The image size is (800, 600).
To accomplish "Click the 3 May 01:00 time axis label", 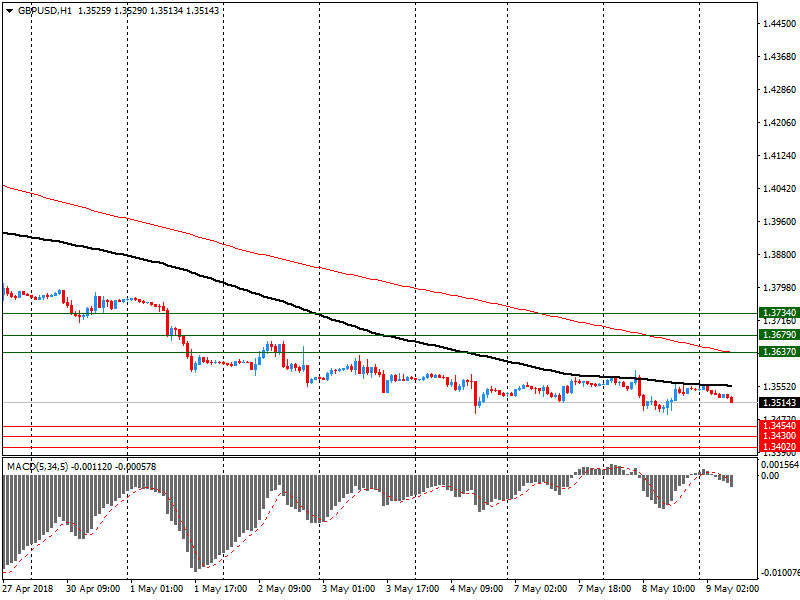I will [x=348, y=589].
